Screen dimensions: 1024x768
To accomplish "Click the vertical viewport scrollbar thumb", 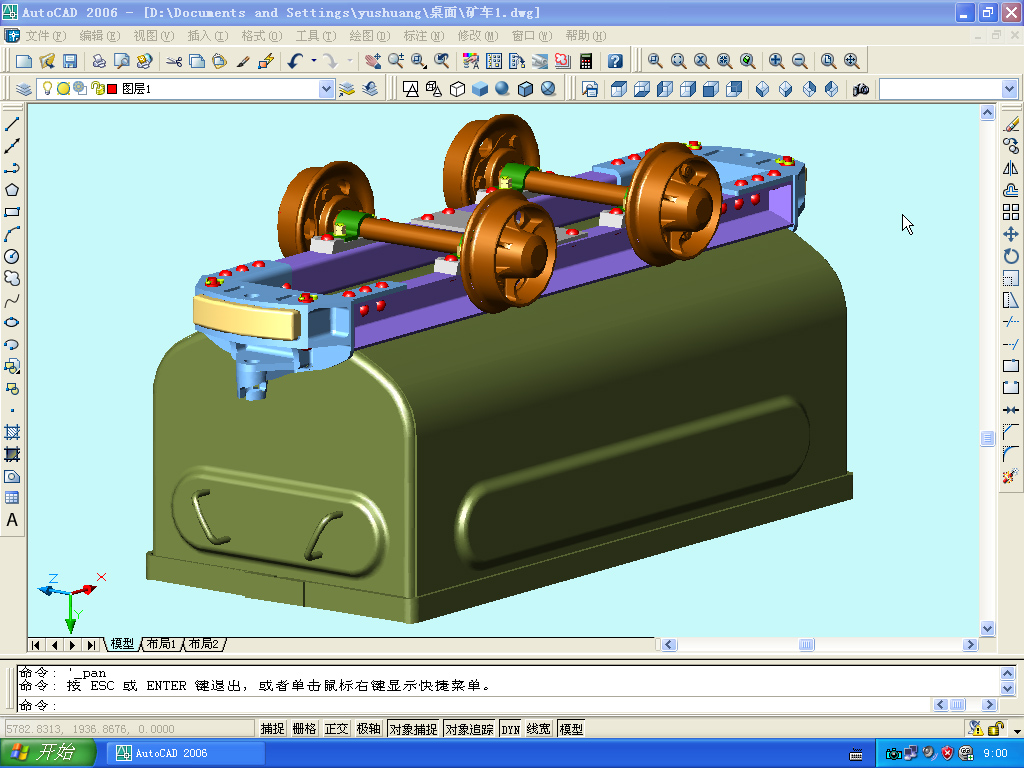I will 987,438.
